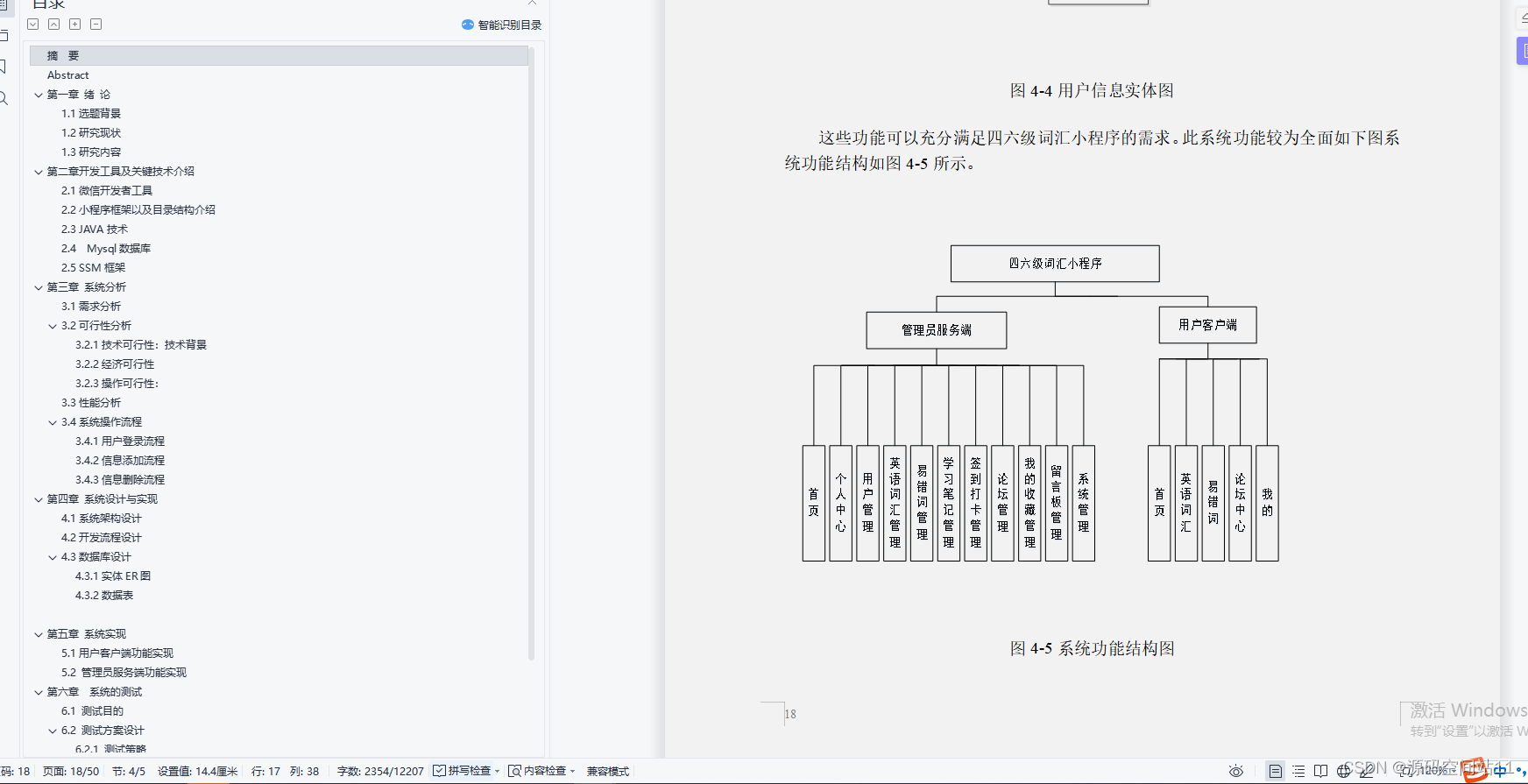This screenshot has height=784, width=1528.
Task: Select the 摘 要 outline entry
Action: [x=279, y=55]
